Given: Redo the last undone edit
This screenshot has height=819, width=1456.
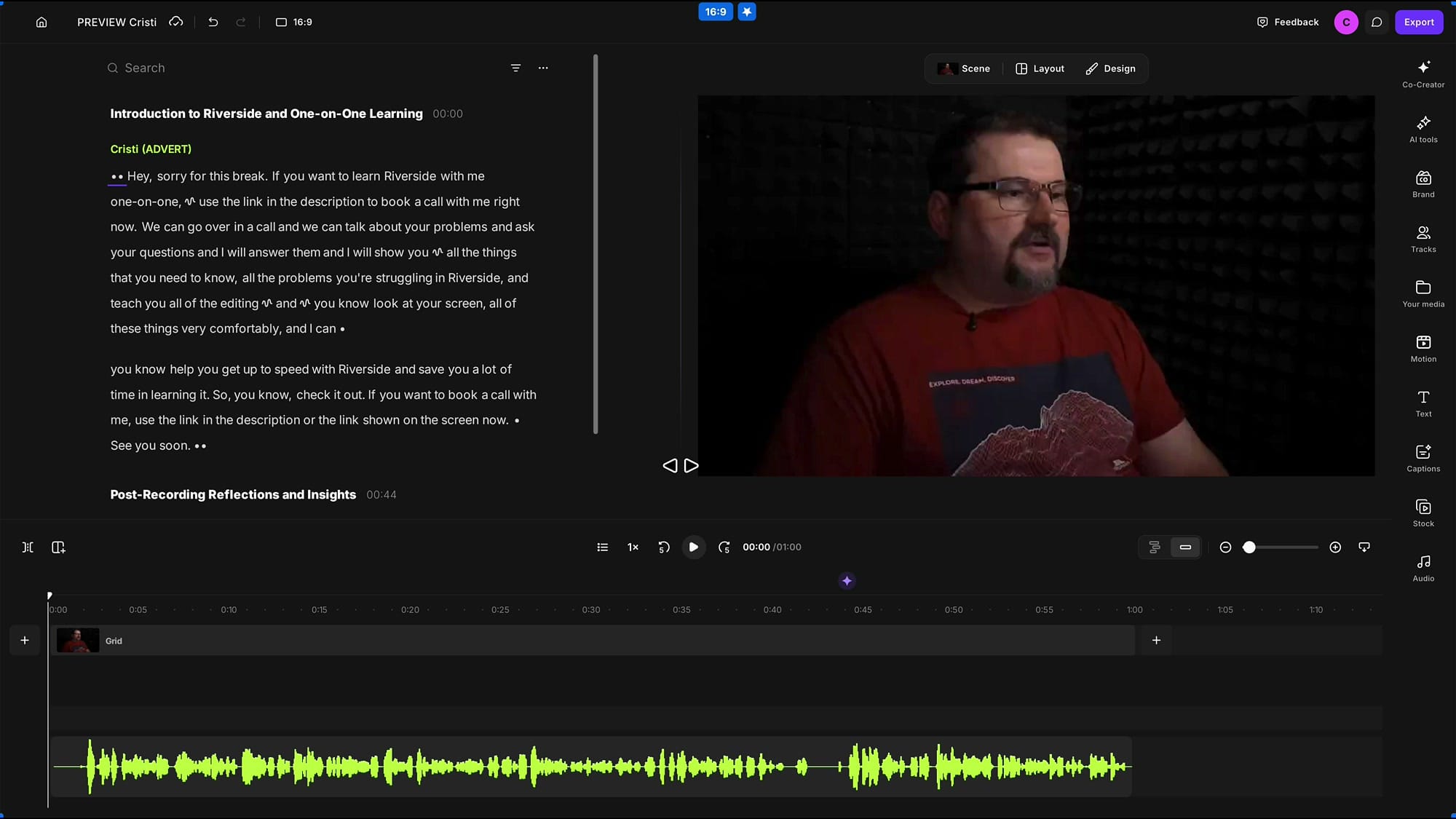Looking at the screenshot, I should (241, 22).
